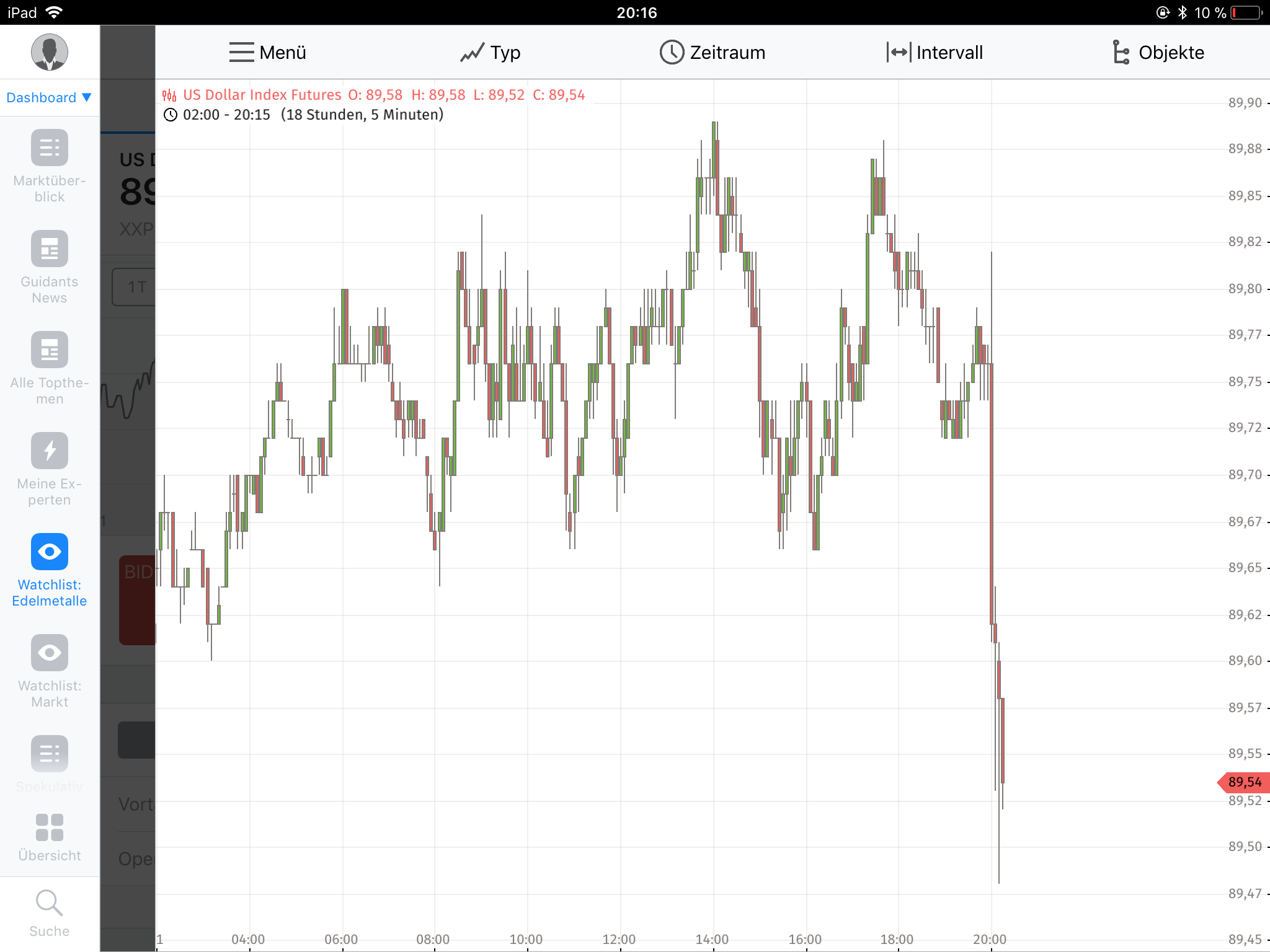
Task: Open the Objekte drawing tools
Action: pyautogui.click(x=1158, y=53)
